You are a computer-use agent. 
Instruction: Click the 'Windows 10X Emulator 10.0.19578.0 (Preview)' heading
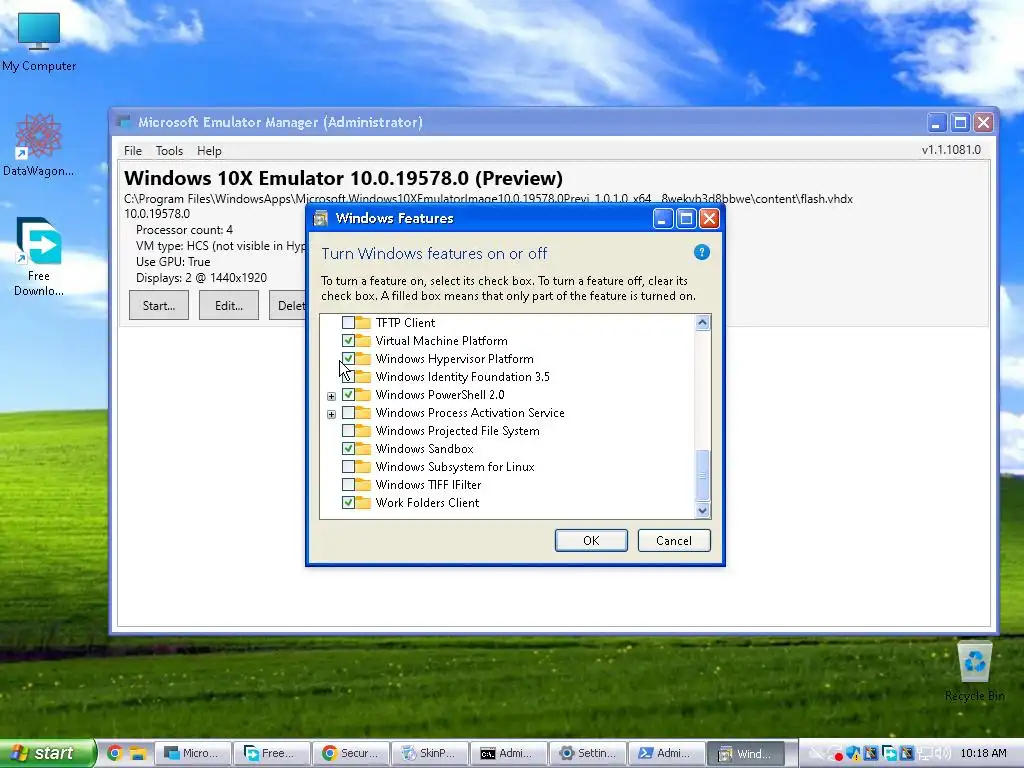click(x=344, y=178)
